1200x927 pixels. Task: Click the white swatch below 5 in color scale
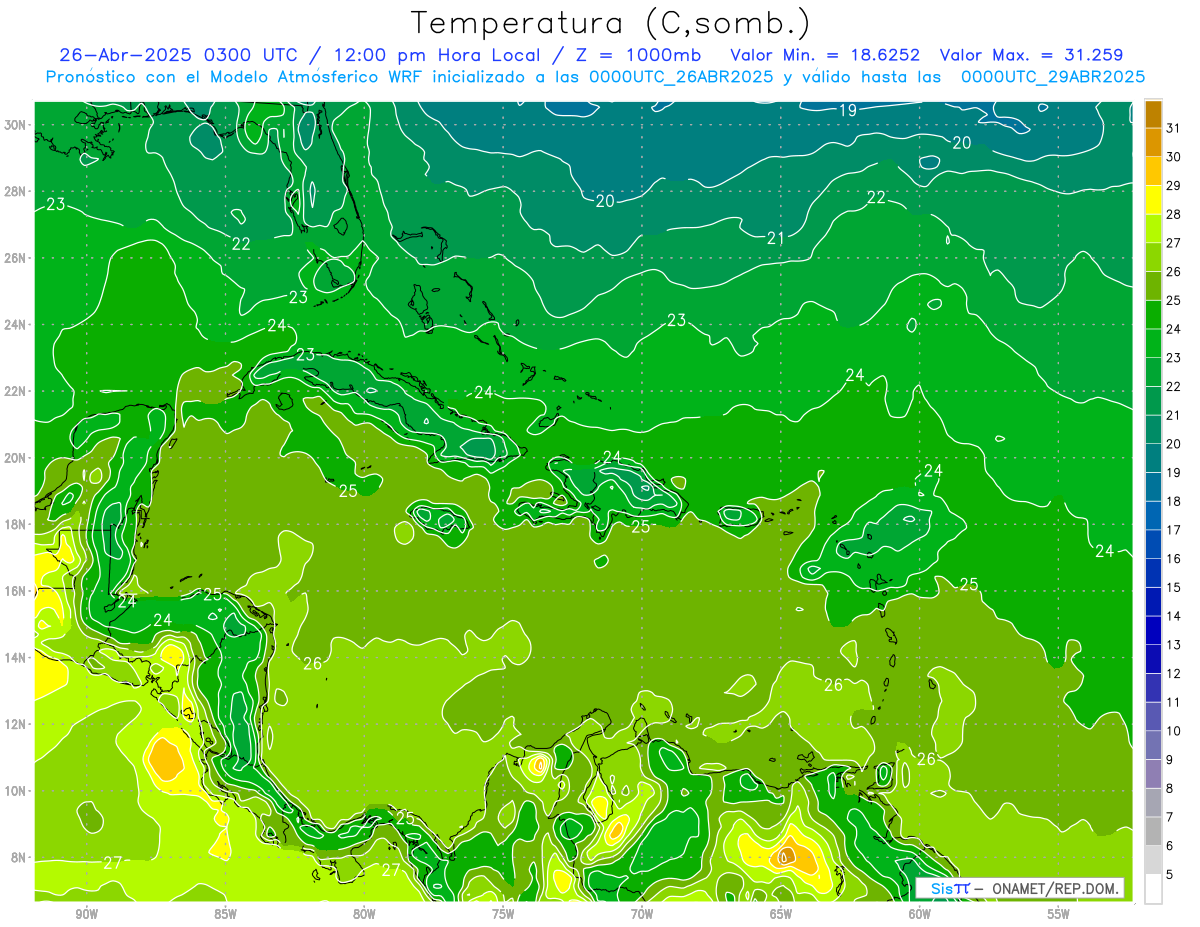click(x=1153, y=888)
